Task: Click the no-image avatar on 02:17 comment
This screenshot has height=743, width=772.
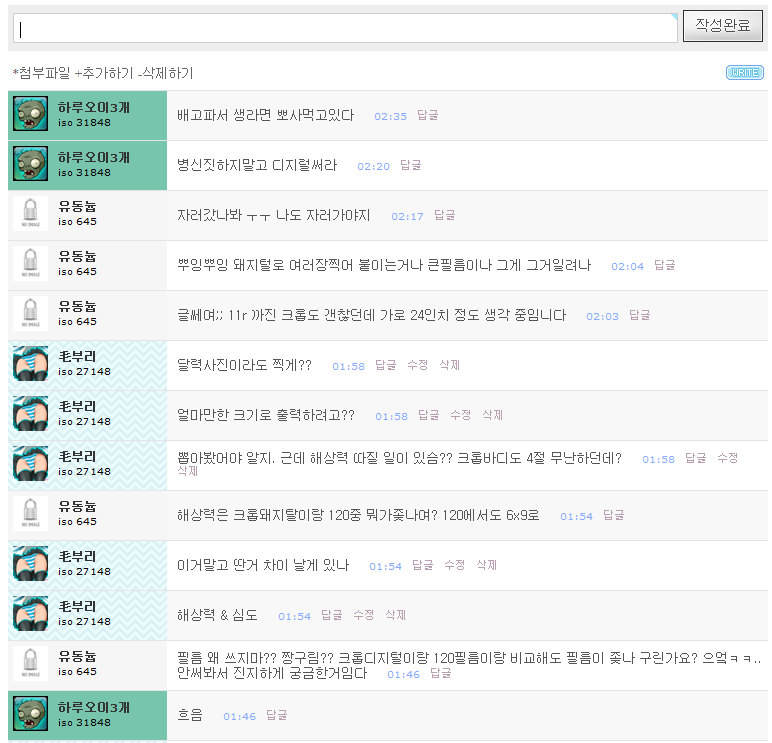Action: [30, 215]
